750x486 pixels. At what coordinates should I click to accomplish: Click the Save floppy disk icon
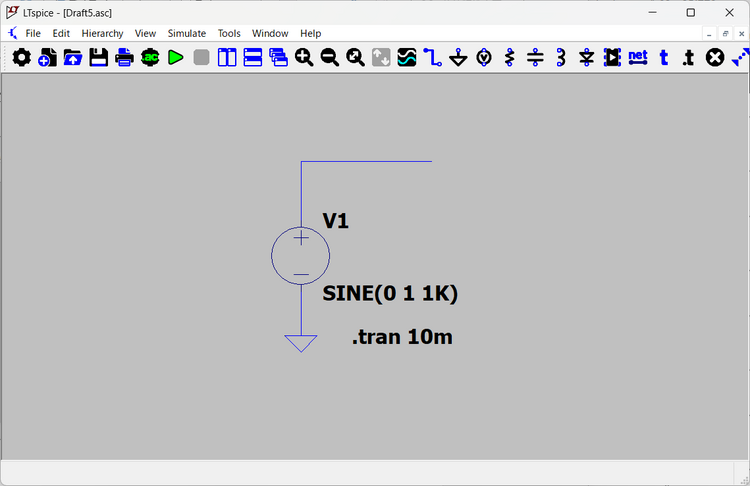[98, 58]
